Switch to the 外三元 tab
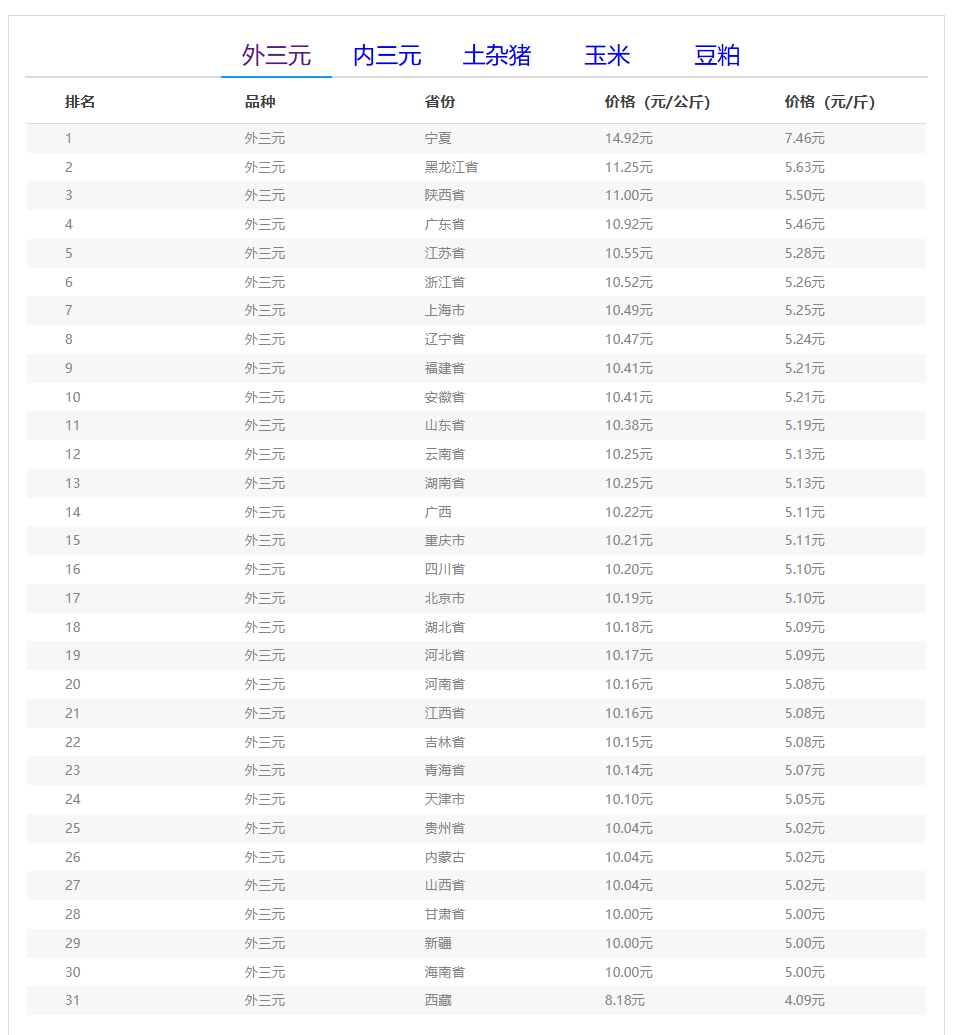Image resolution: width=965 pixels, height=1035 pixels. coord(276,56)
